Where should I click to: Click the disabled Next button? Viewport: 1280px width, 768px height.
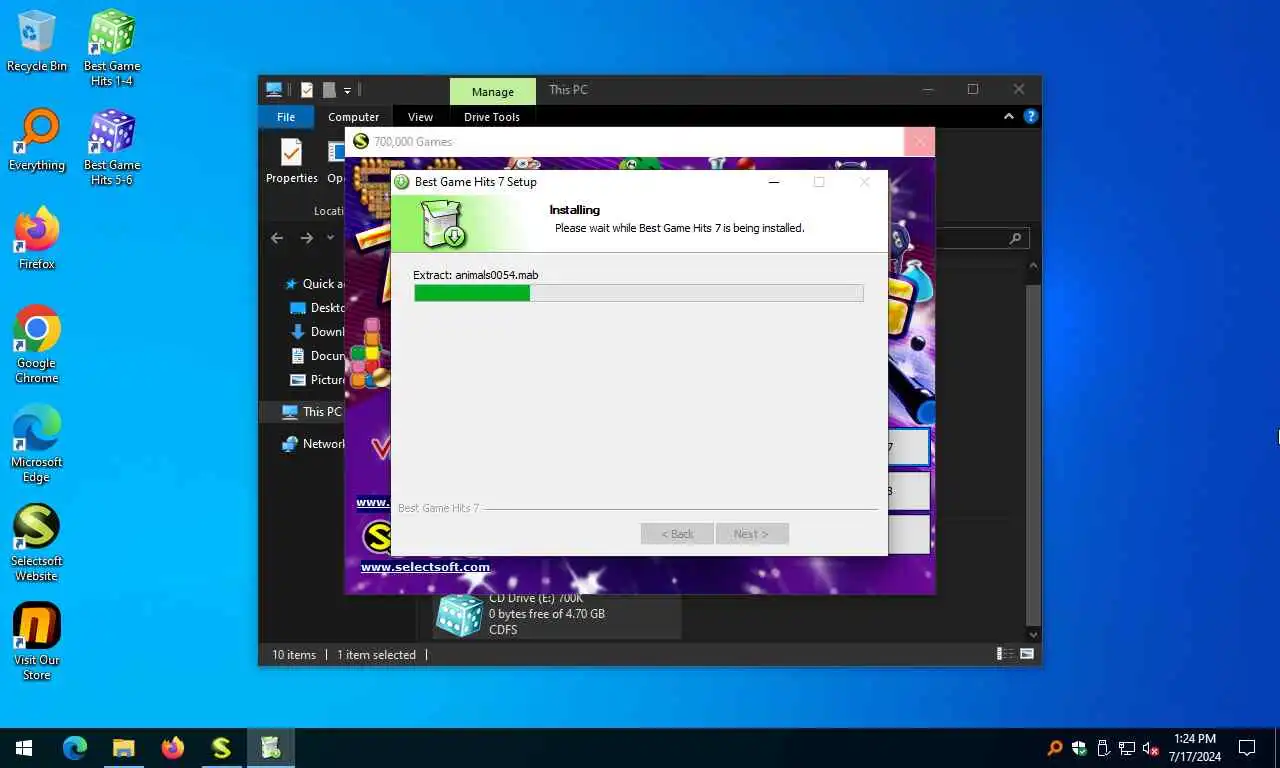click(x=752, y=534)
